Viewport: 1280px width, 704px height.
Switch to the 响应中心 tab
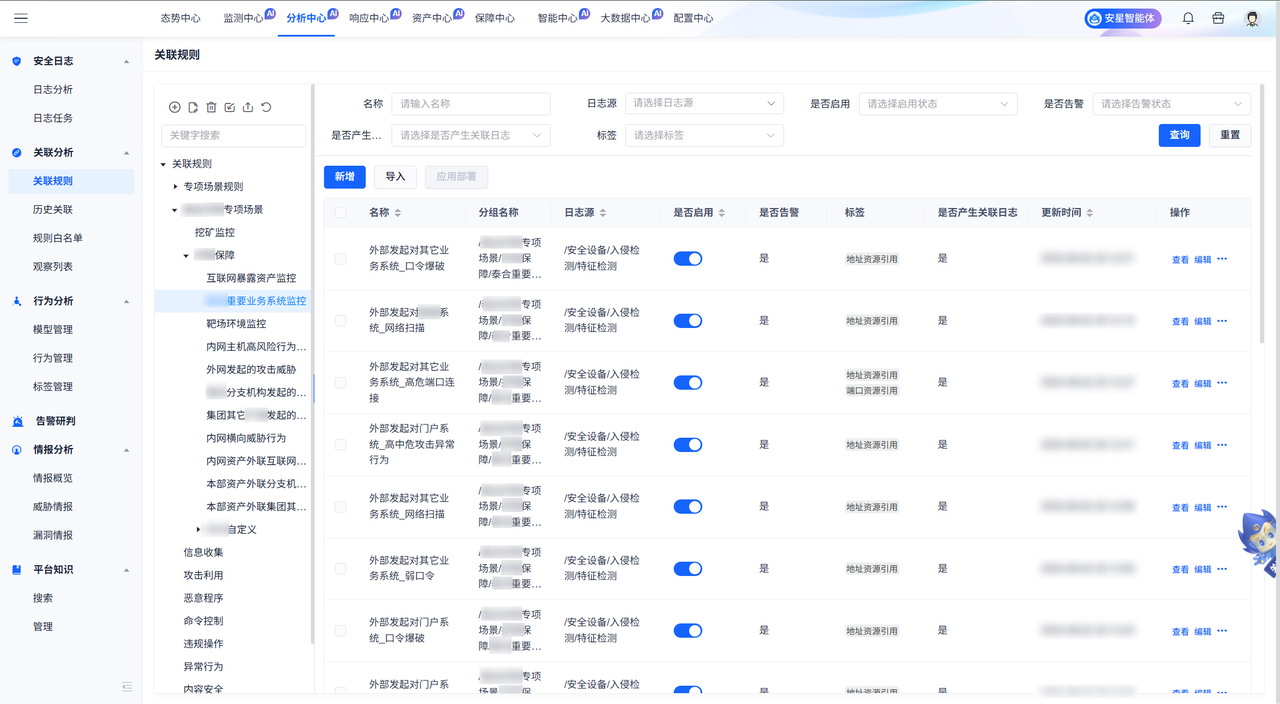coord(368,17)
